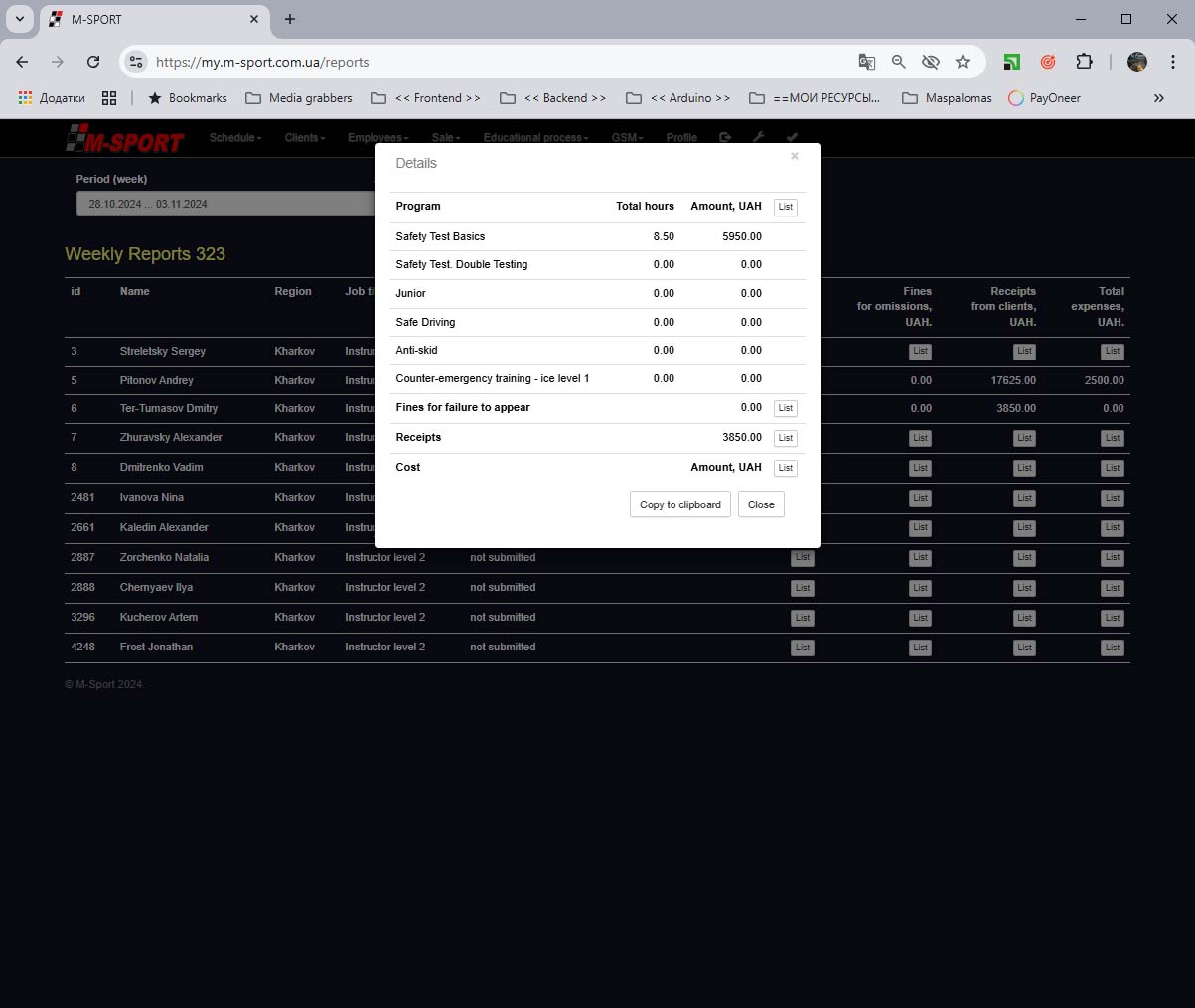The image size is (1195, 1008).
Task: Click the zoom magnifier icon in address bar
Action: tap(898, 62)
